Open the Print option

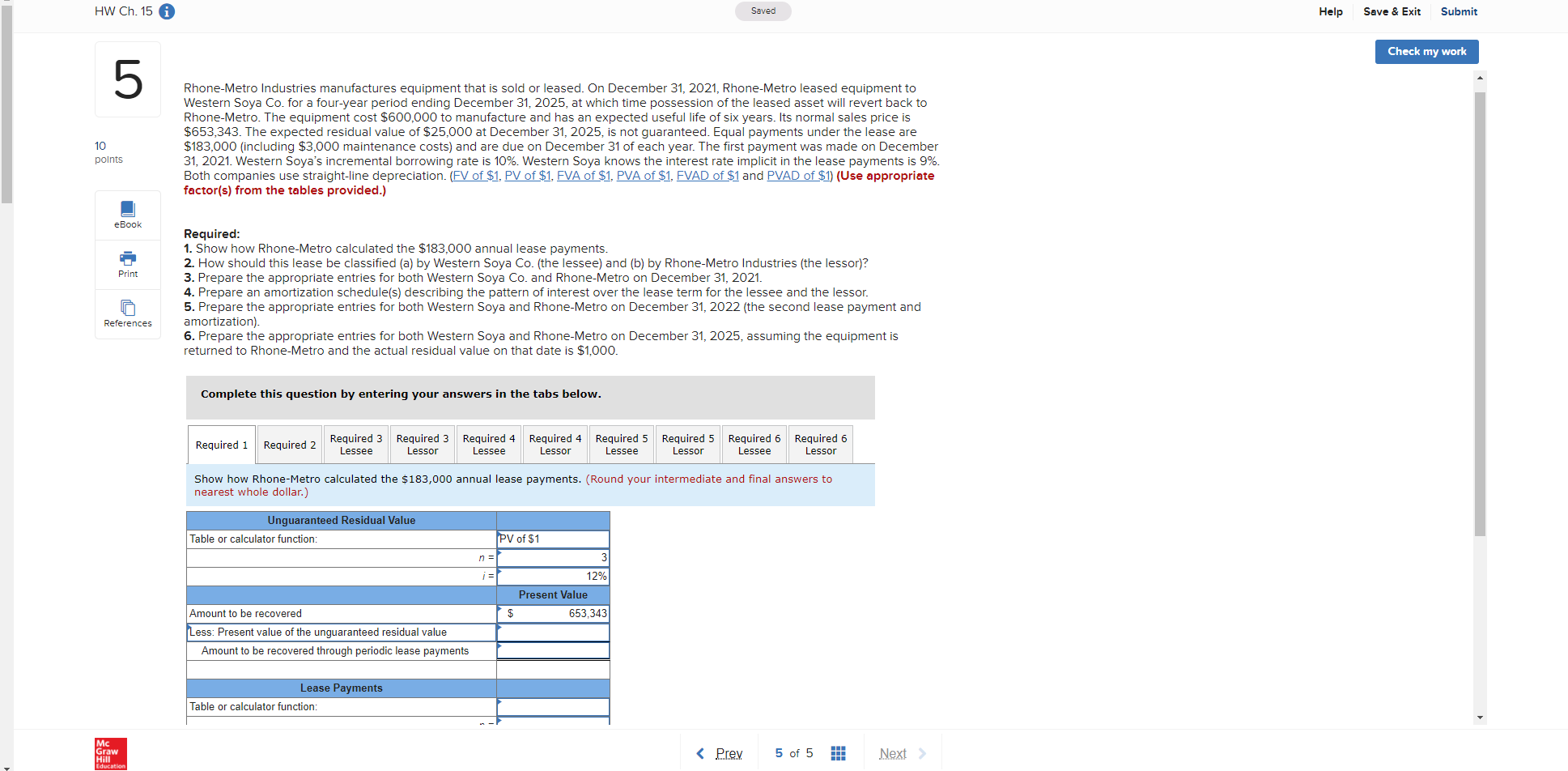click(127, 264)
